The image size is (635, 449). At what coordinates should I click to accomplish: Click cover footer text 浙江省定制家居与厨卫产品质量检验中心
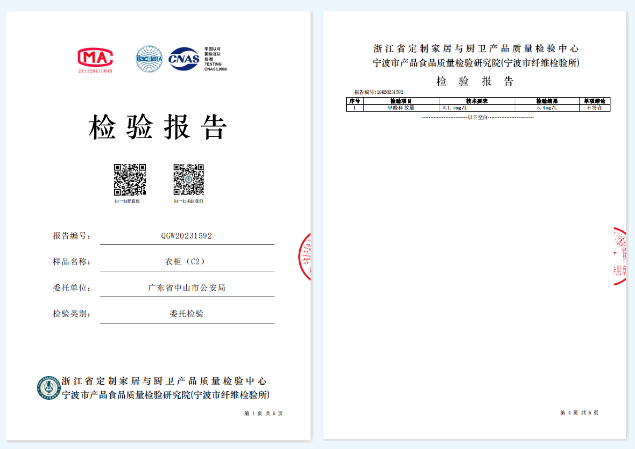click(164, 381)
